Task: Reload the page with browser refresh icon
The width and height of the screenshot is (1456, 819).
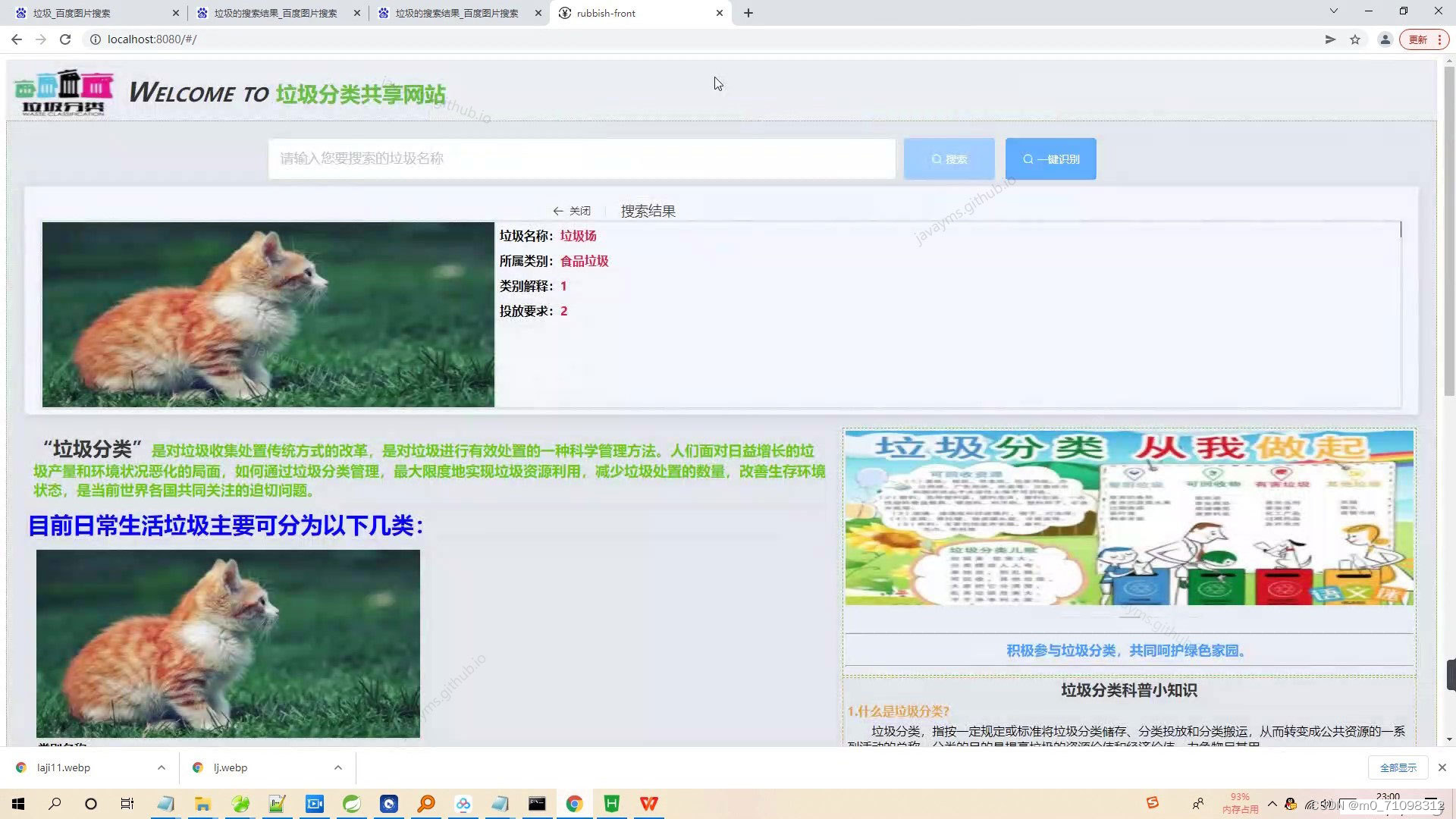Action: (x=65, y=39)
